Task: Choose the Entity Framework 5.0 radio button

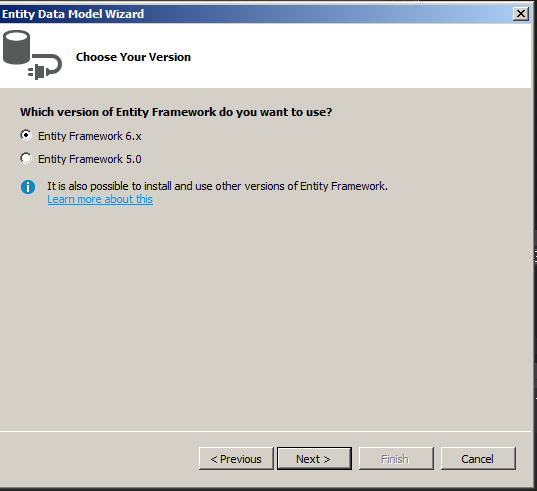Action: 26,158
